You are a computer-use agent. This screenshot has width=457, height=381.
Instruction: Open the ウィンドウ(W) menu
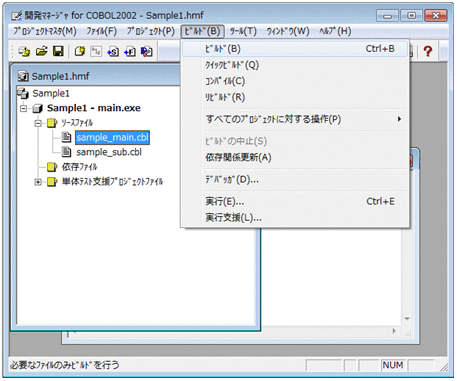[288, 31]
